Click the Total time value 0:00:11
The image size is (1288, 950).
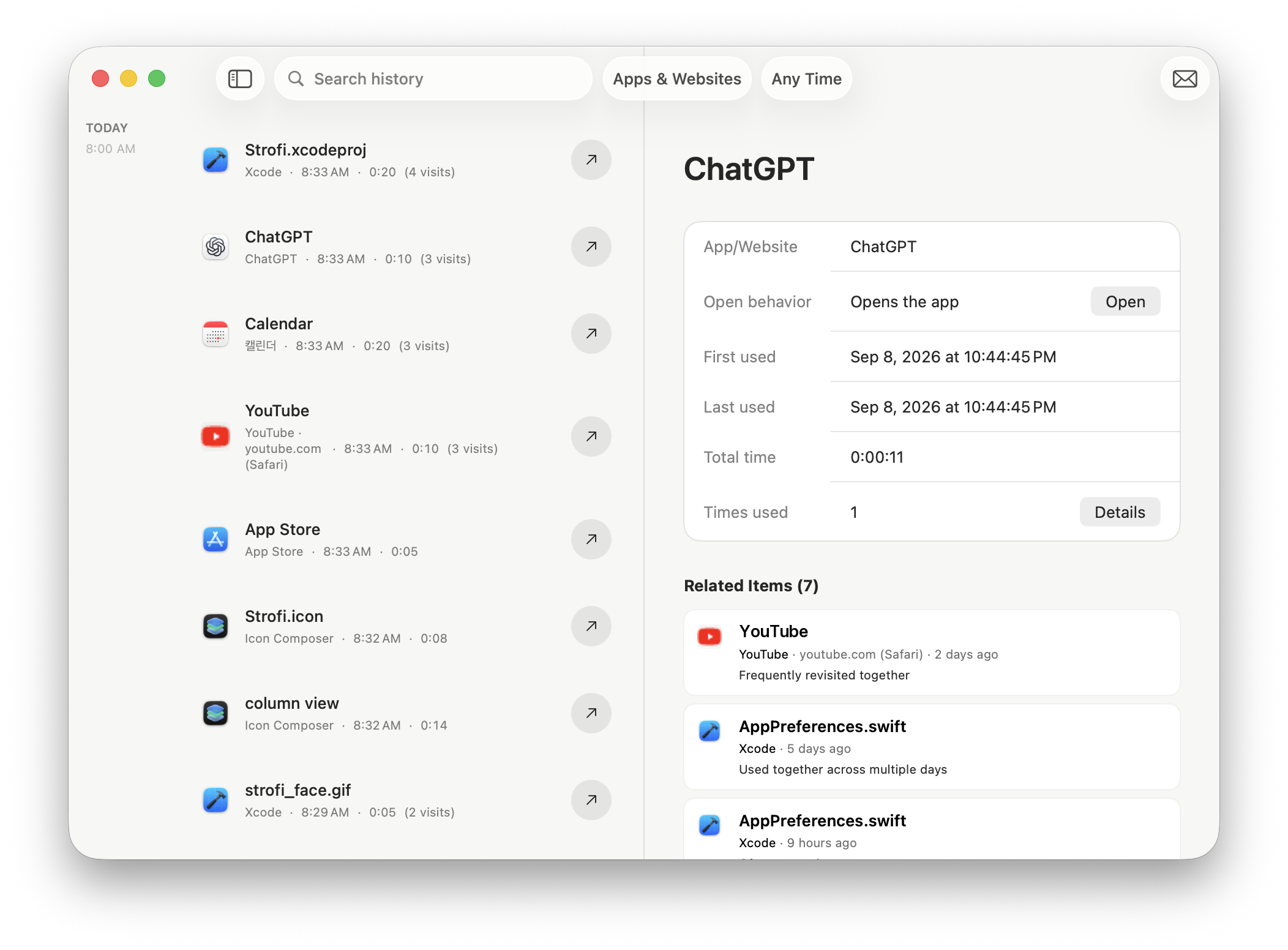point(877,457)
